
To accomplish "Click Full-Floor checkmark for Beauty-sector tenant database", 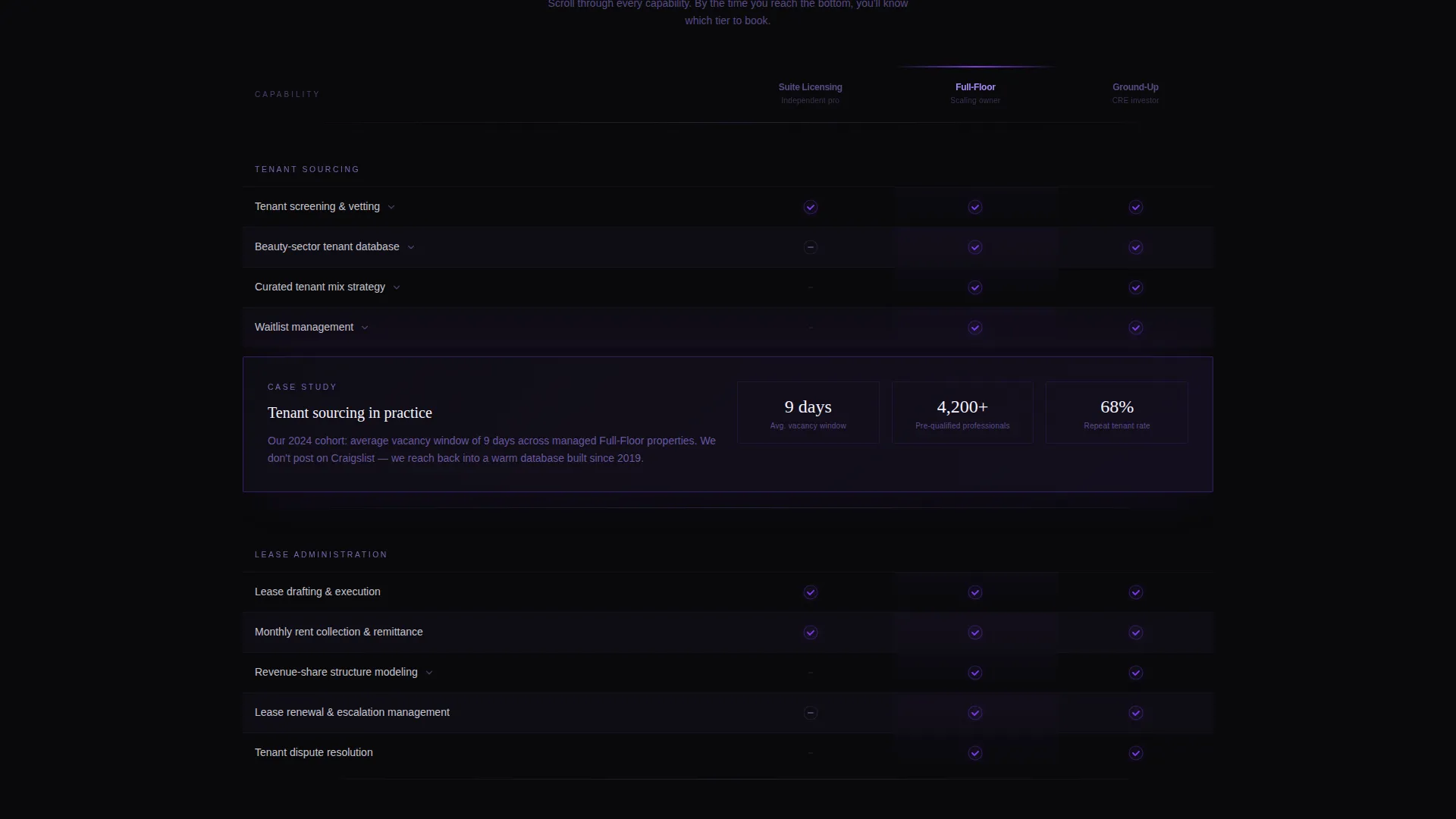I will (975, 247).
